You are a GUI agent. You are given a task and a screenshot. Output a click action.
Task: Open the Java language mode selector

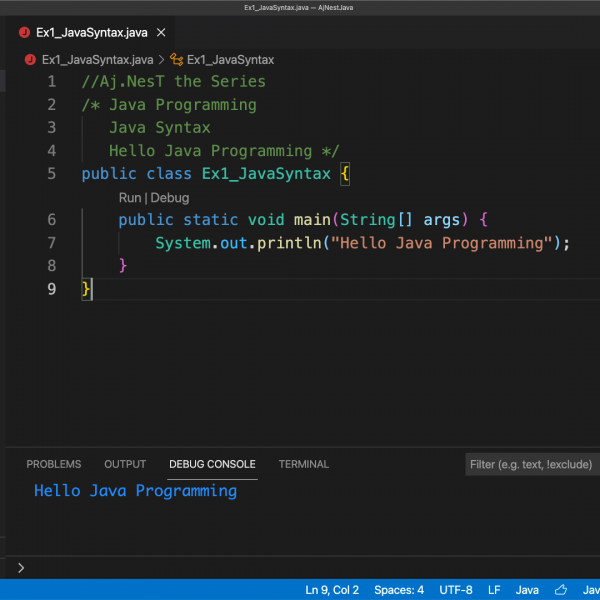(527, 590)
